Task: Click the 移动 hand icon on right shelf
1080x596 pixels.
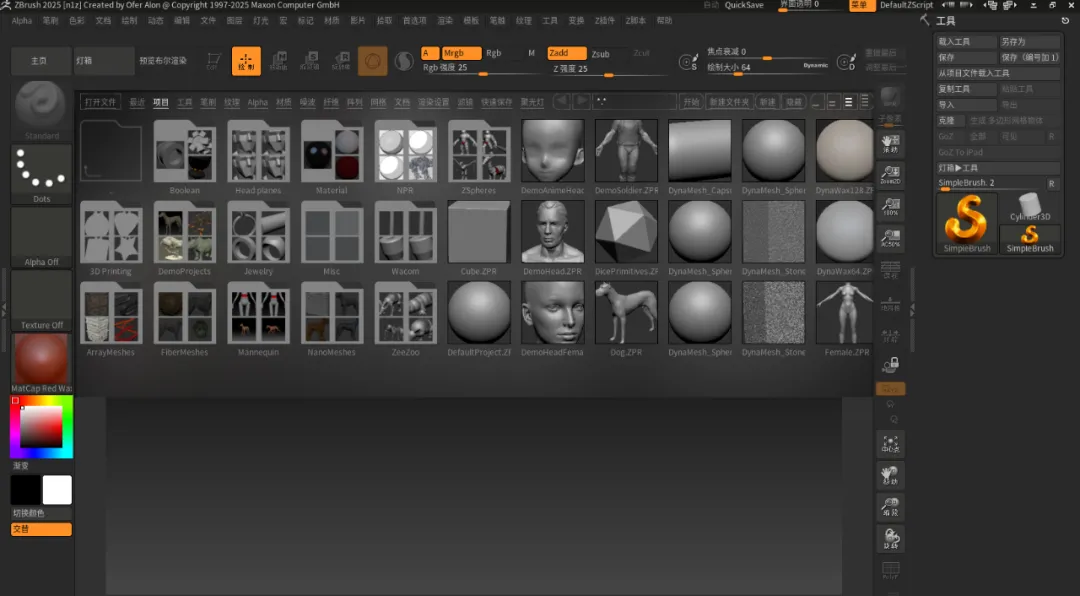Action: pyautogui.click(x=890, y=475)
